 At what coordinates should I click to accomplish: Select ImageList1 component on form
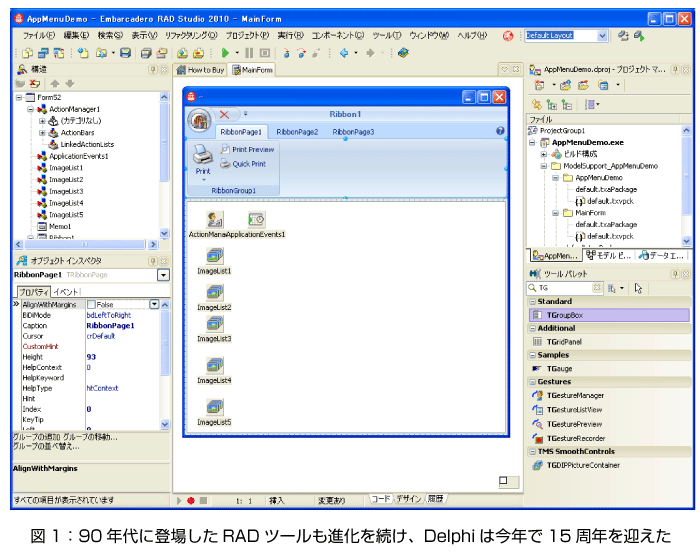[x=215, y=256]
